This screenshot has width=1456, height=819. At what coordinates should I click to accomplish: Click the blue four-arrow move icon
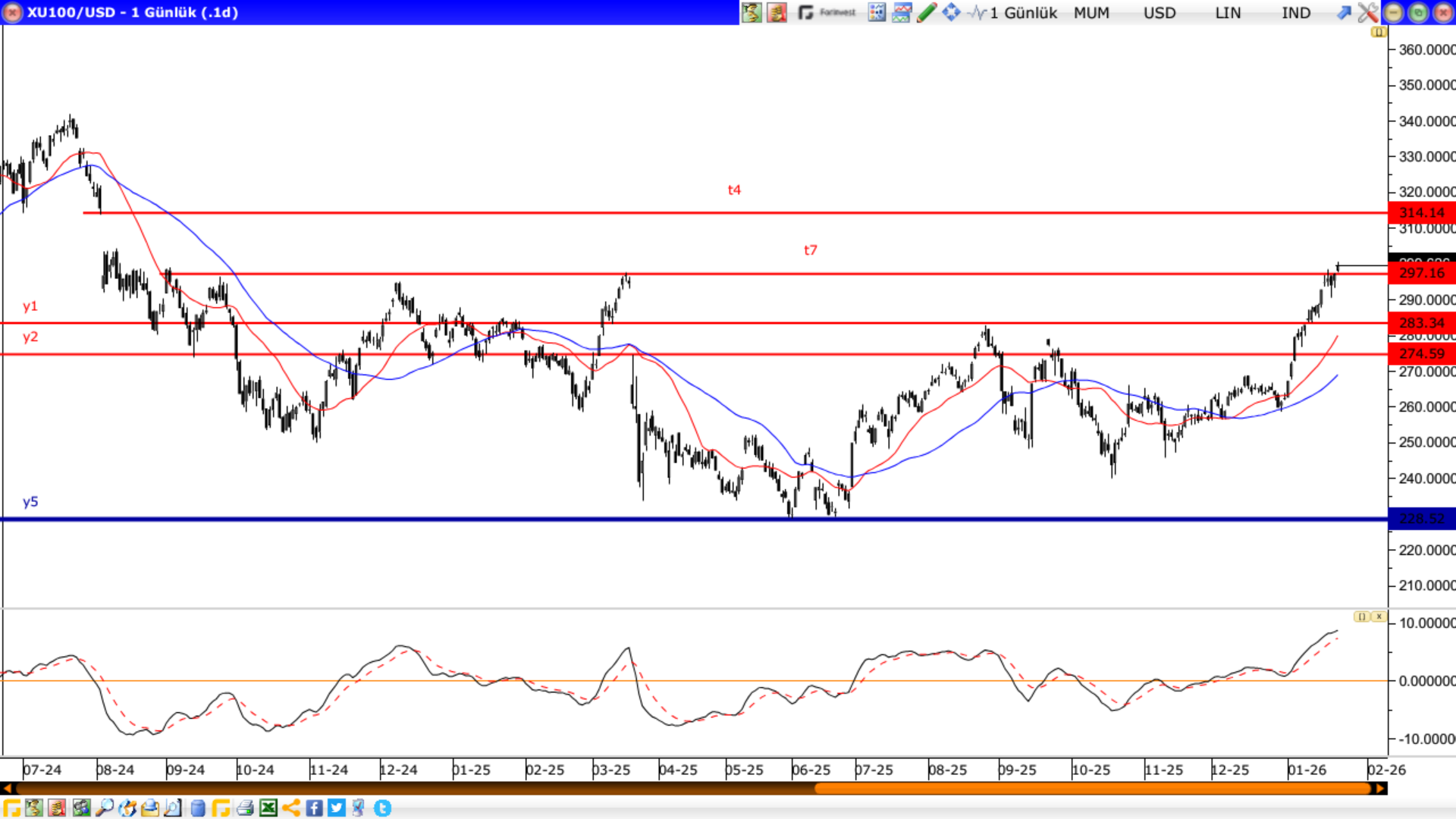(951, 12)
